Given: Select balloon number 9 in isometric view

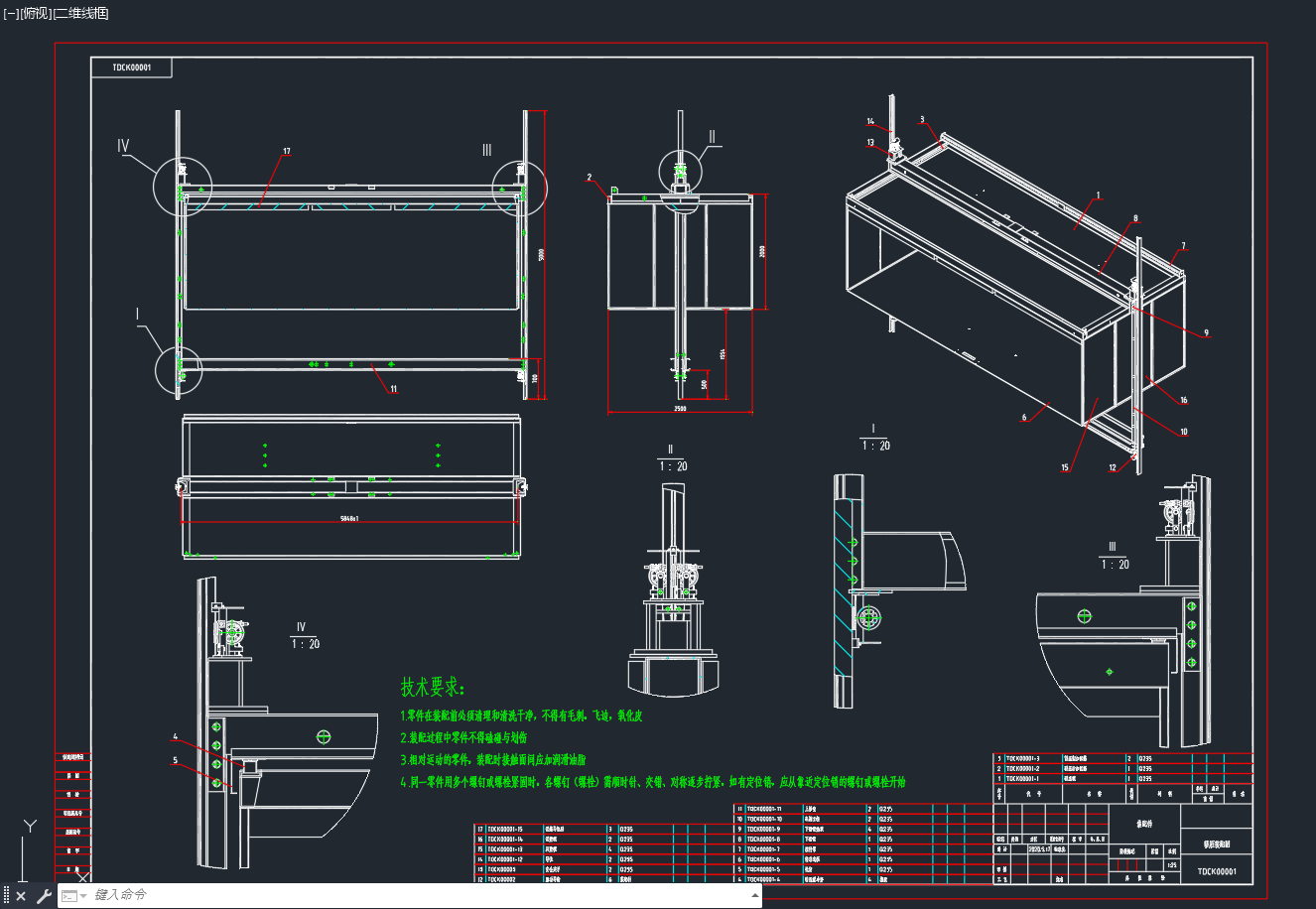Looking at the screenshot, I should click(x=1207, y=333).
